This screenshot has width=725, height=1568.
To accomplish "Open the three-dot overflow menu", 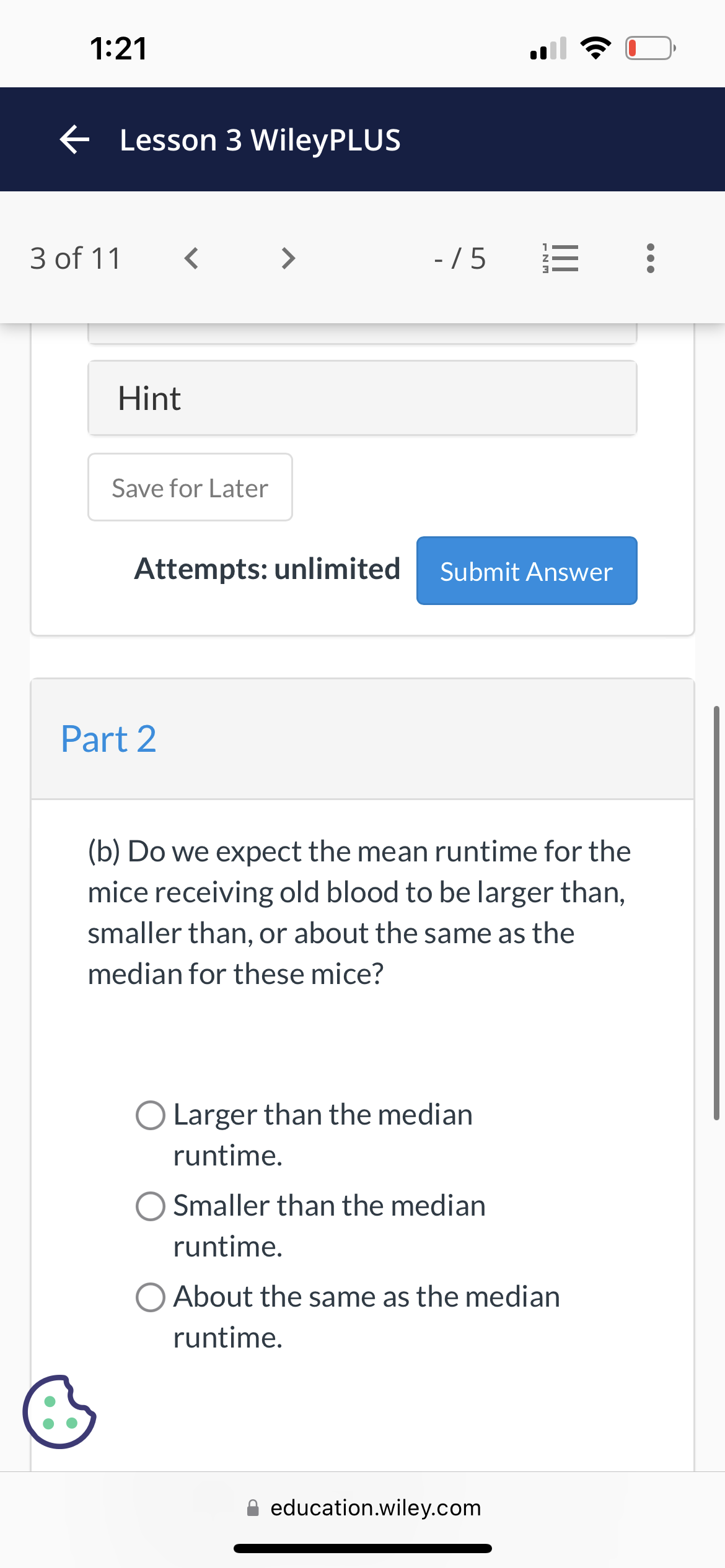I will coord(649,258).
